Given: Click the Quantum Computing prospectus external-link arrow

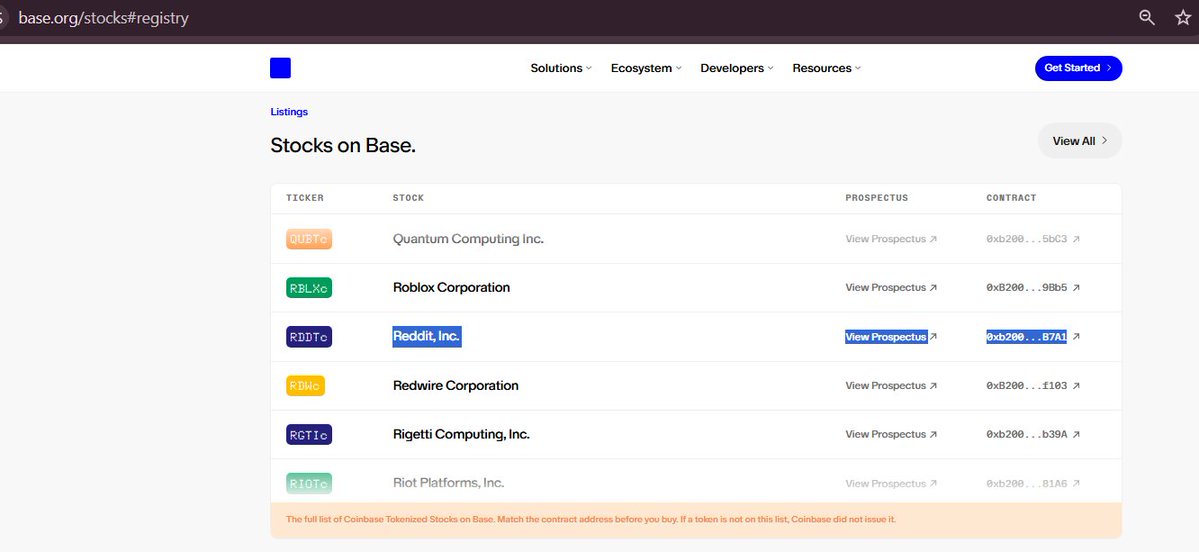Looking at the screenshot, I should (933, 239).
